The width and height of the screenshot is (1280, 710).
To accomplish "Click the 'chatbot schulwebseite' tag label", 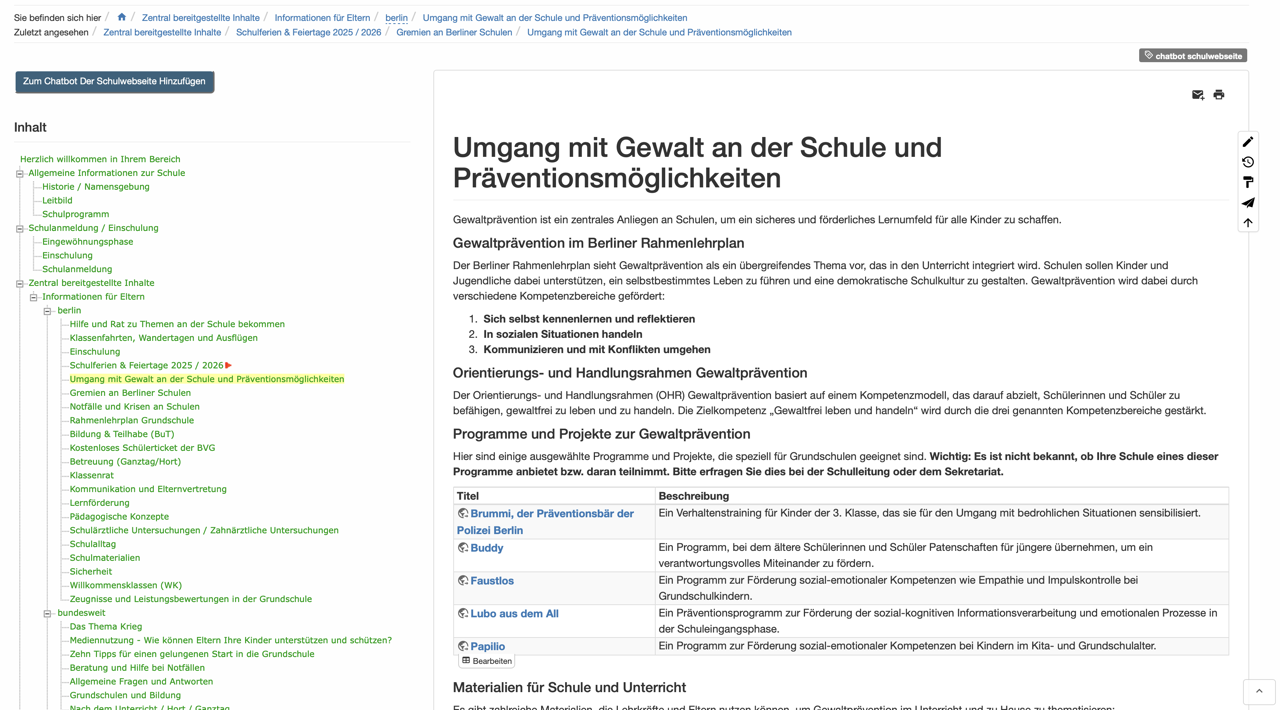I will [x=1192, y=56].
